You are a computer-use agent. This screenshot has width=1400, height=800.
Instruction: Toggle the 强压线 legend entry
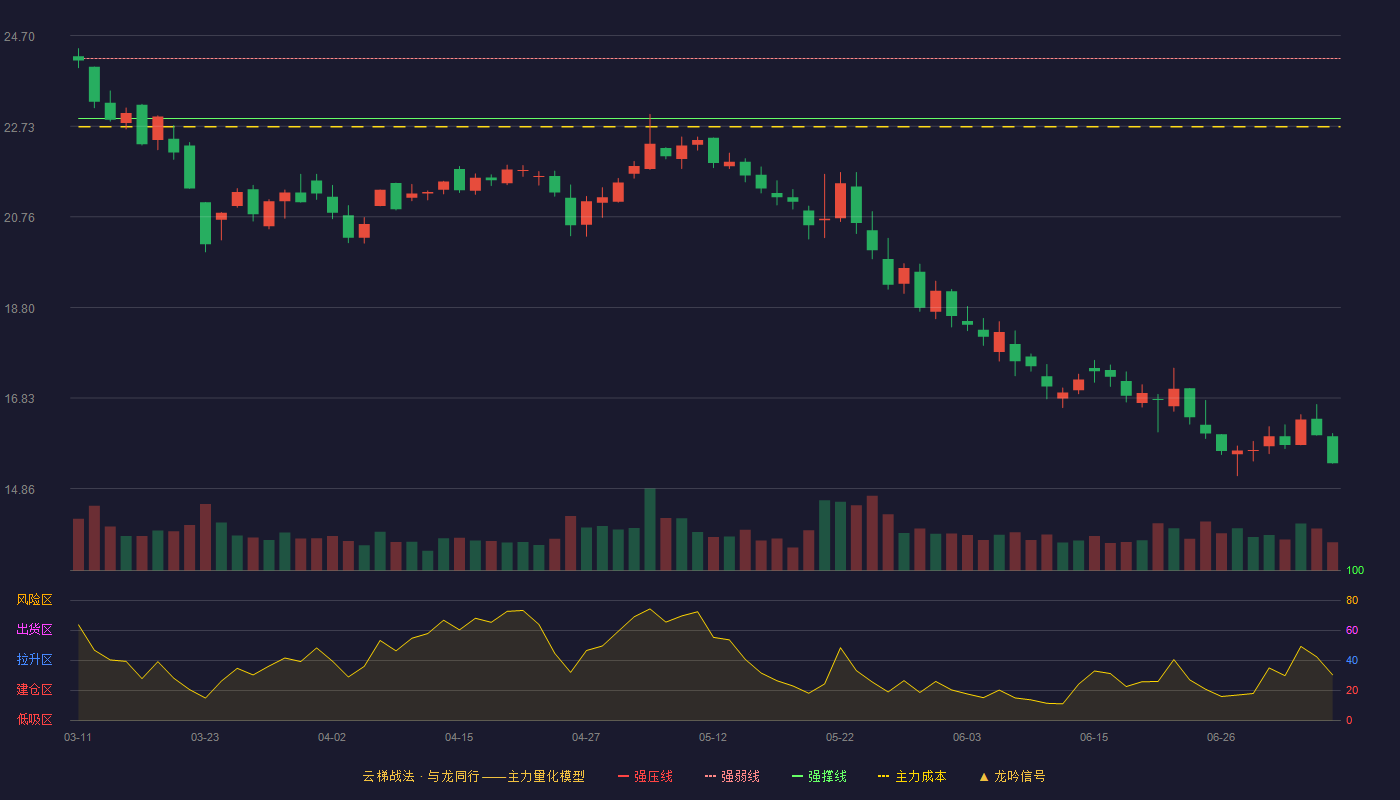(x=645, y=776)
